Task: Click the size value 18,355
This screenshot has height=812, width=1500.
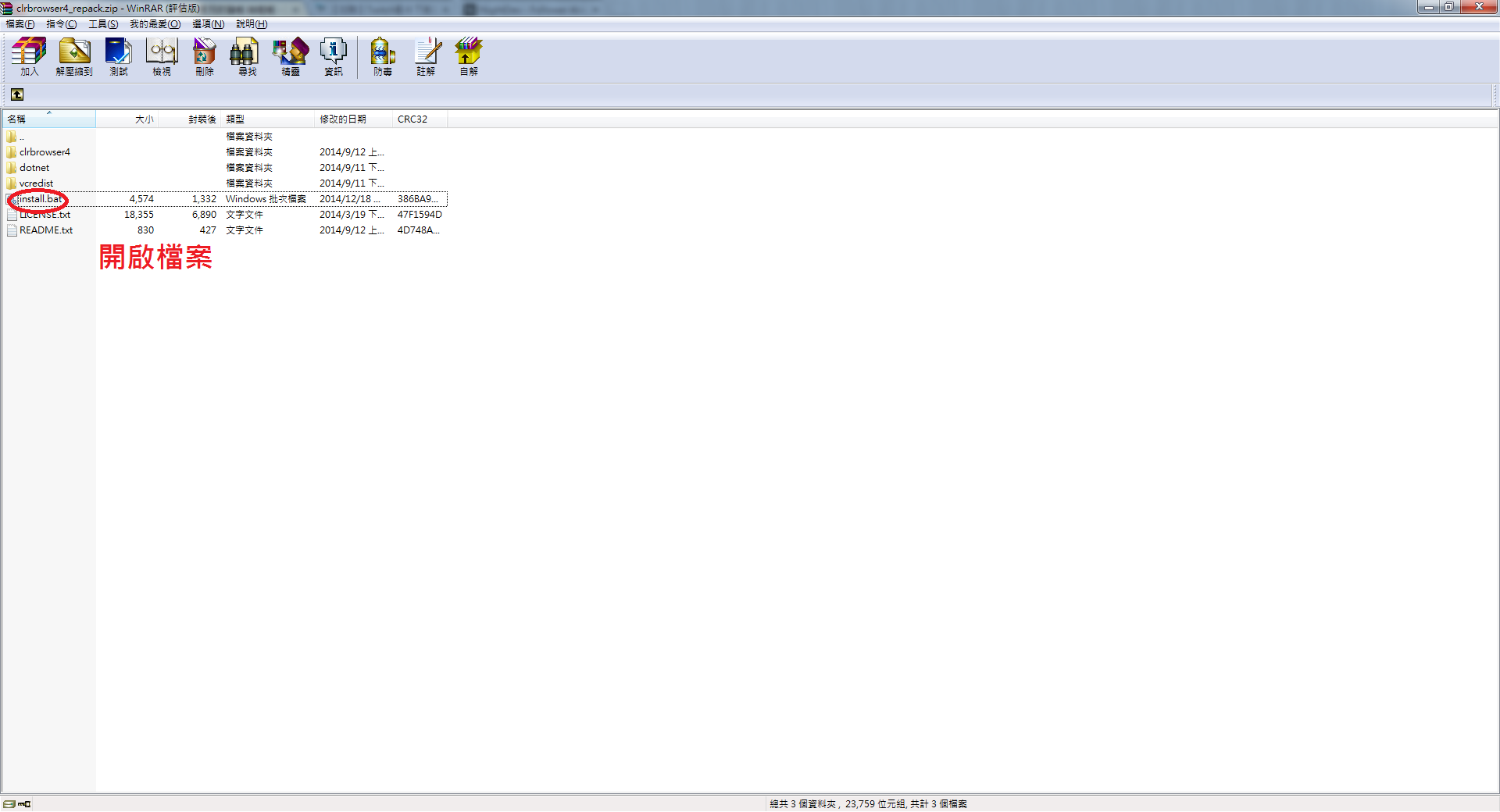Action: pos(139,215)
